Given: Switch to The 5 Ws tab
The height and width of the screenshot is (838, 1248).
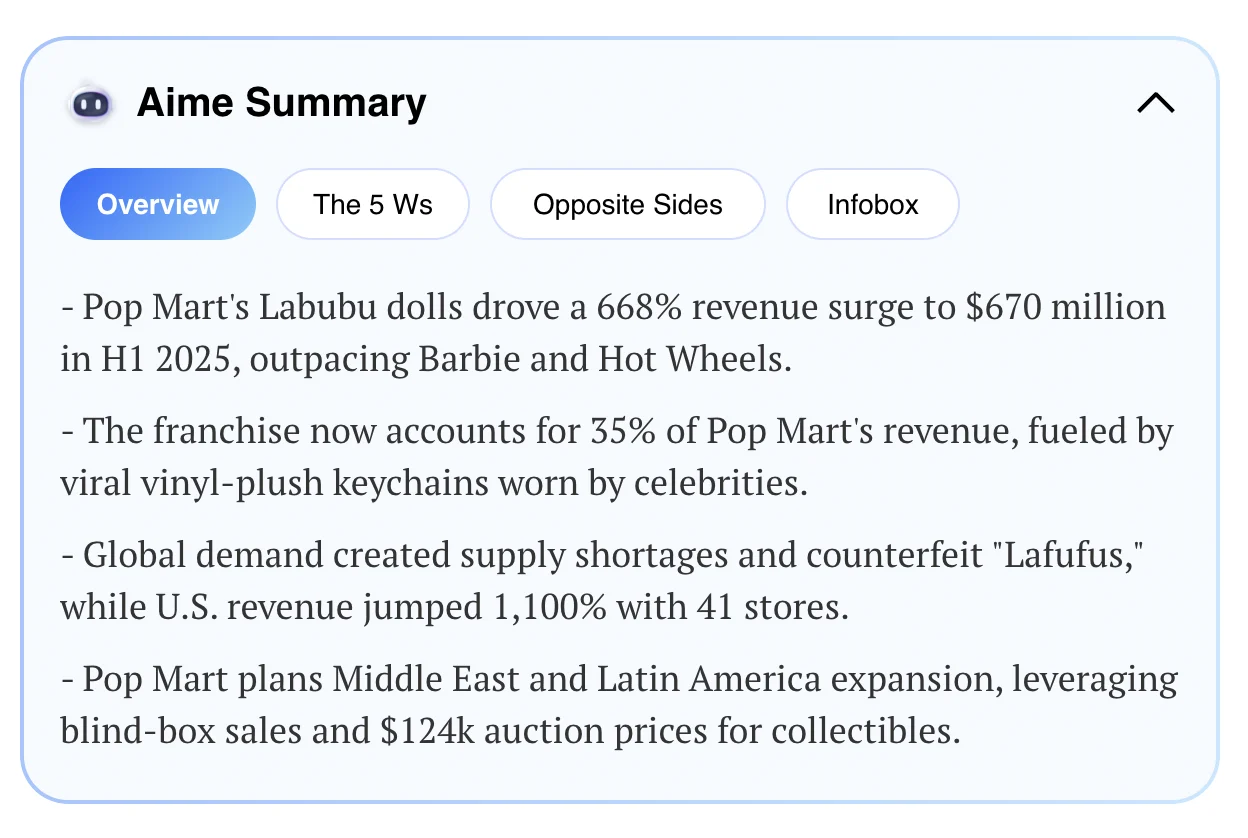Looking at the screenshot, I should pos(373,205).
